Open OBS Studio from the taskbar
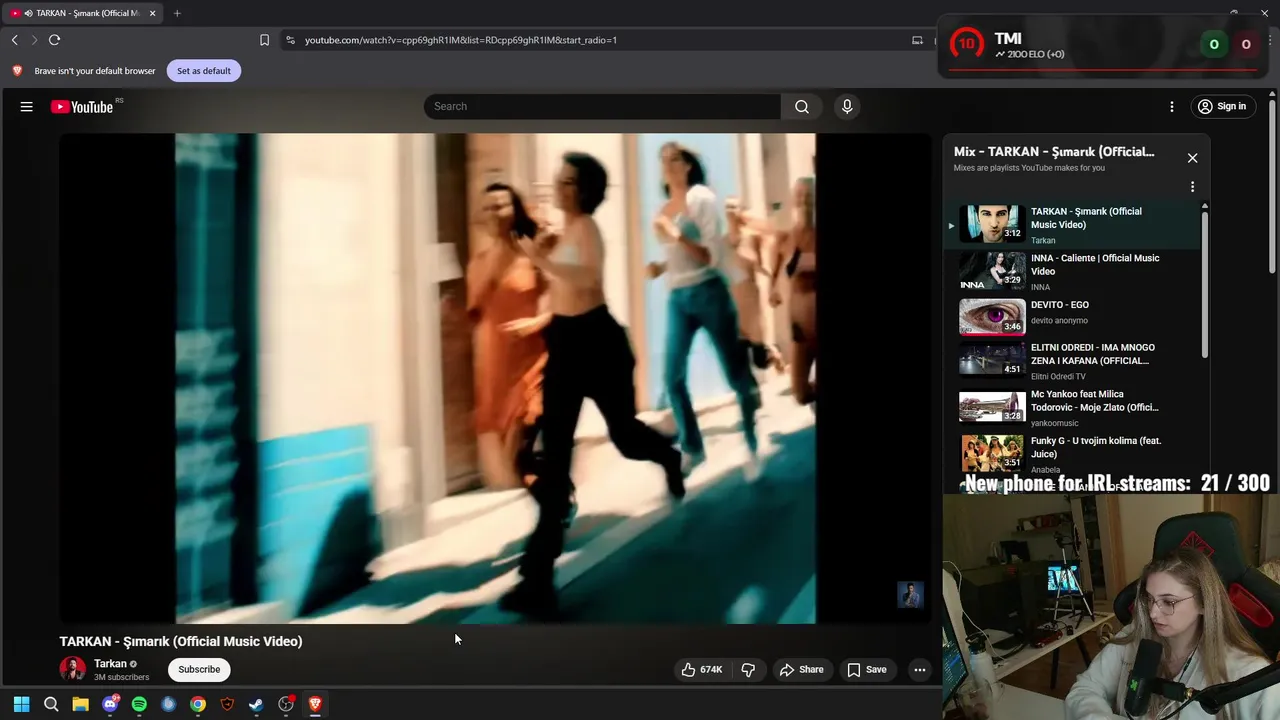 (286, 704)
